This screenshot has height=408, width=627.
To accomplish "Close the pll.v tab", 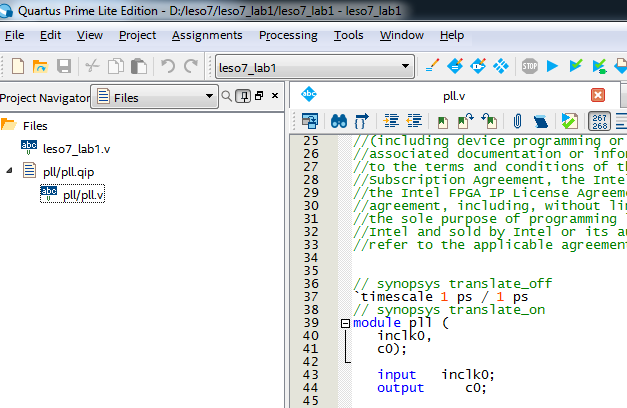I will coord(598,95).
